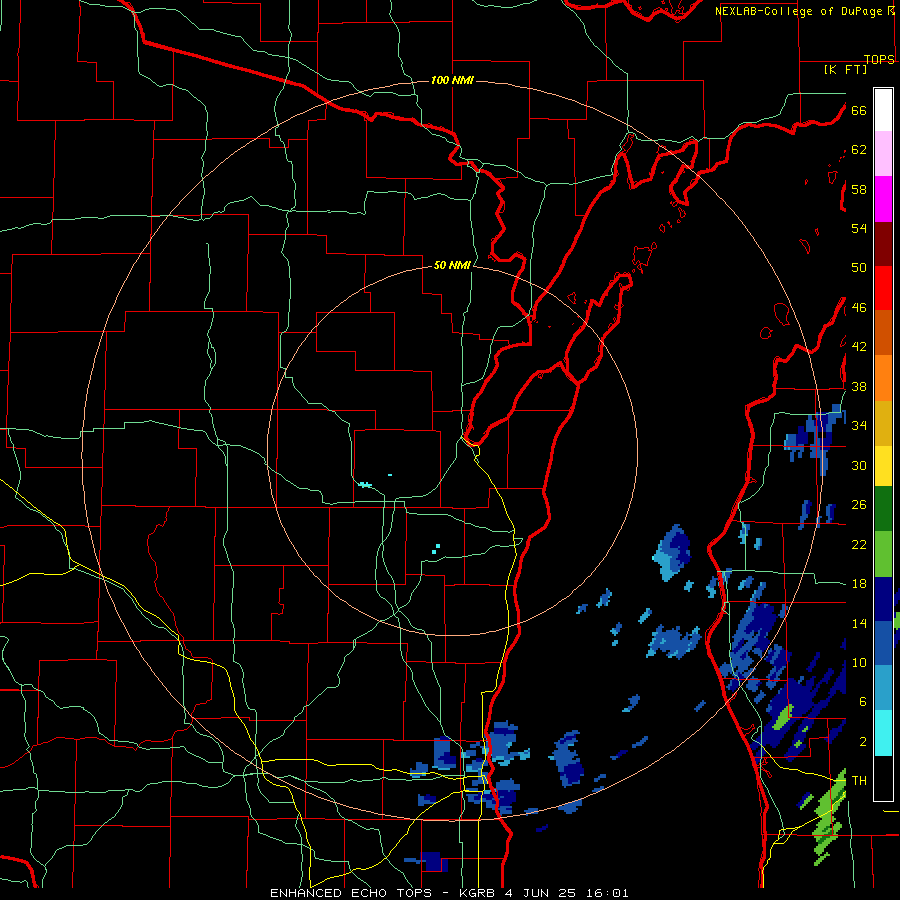The height and width of the screenshot is (900, 900).
Task: Click the '18' legend value
Action: point(859,584)
